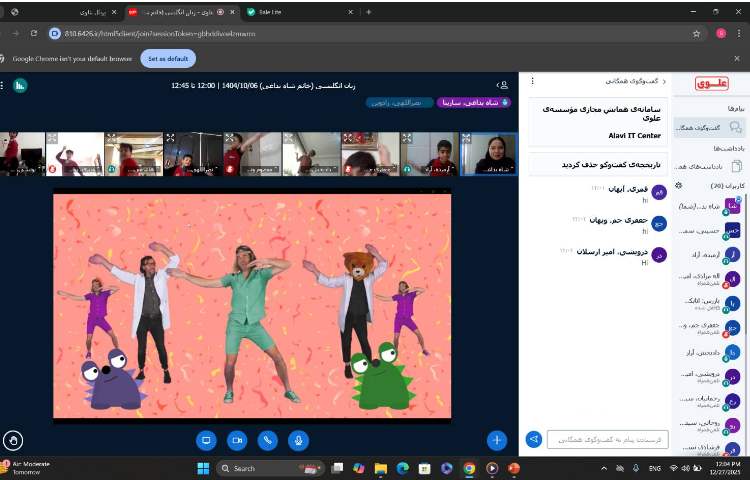Toggle the webcam sharing button
The image size is (750, 480).
[237, 439]
